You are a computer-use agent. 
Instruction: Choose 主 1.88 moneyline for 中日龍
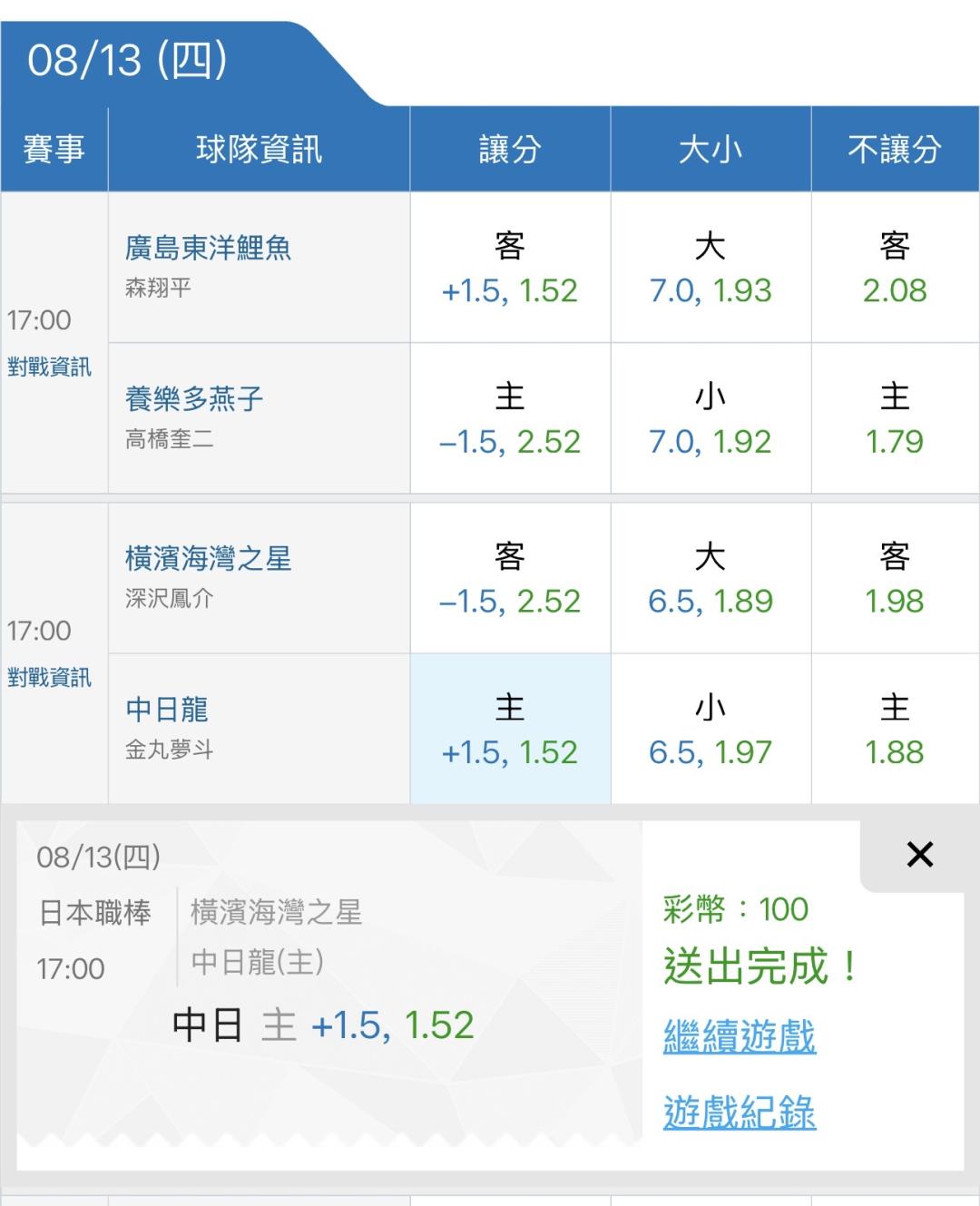[x=895, y=729]
